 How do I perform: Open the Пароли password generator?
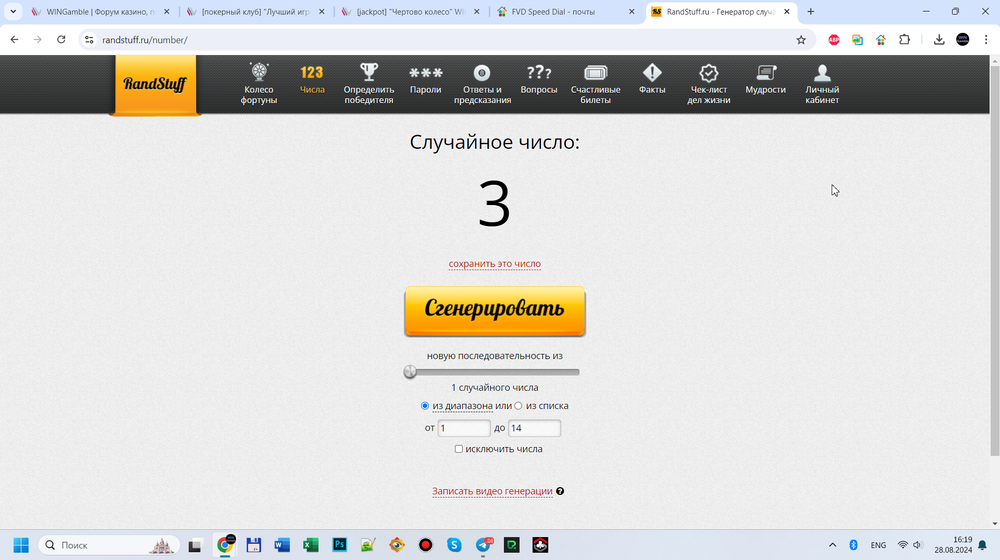point(425,79)
